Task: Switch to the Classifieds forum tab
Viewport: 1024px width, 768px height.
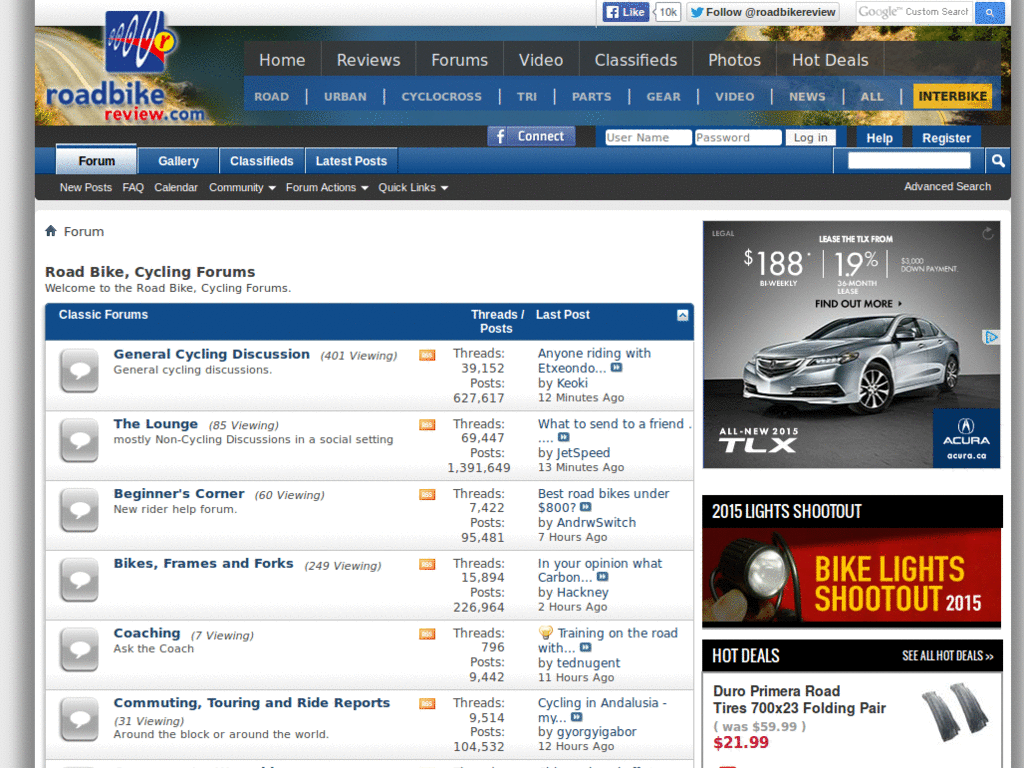Action: (262, 161)
